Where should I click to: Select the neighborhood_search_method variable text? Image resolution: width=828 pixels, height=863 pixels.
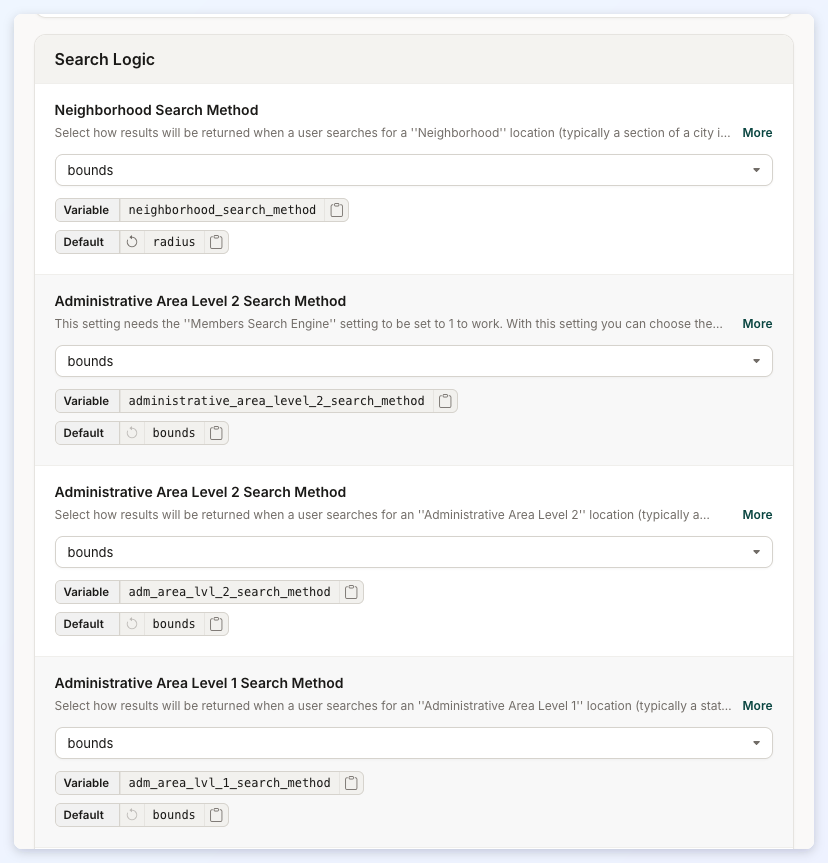222,210
